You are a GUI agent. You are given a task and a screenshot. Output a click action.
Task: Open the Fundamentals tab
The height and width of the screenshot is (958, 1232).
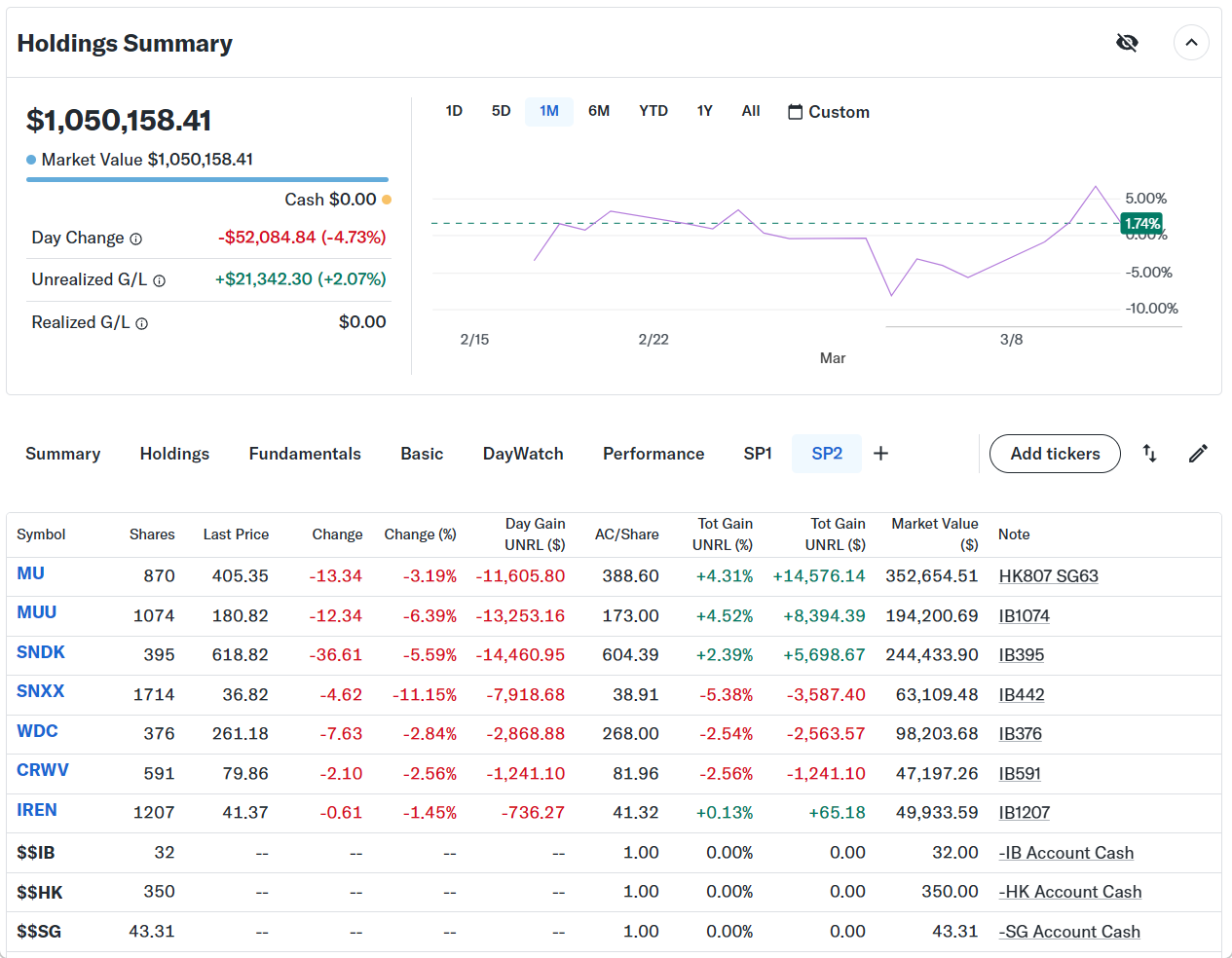305,454
